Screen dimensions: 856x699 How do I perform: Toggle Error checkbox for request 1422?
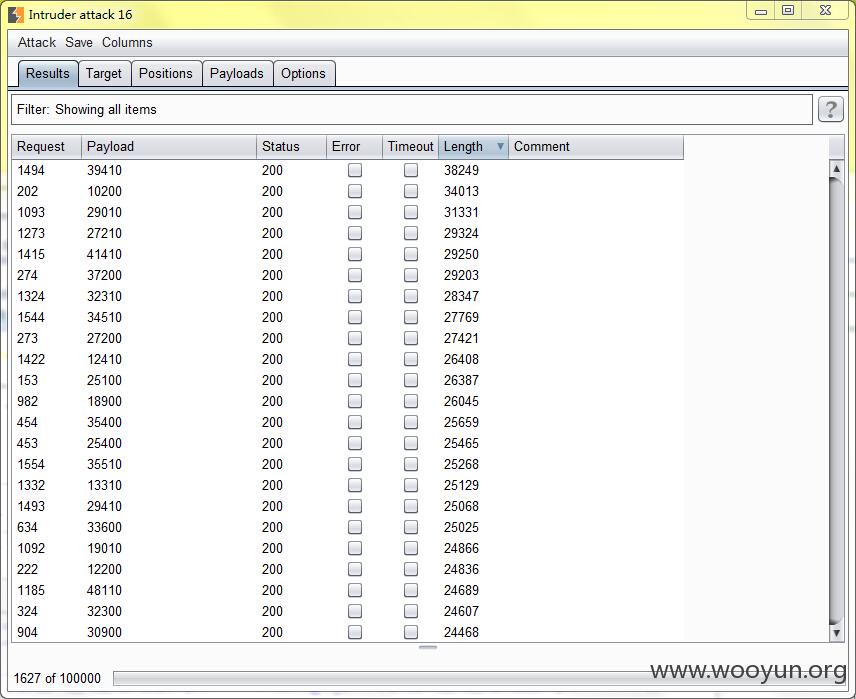355,359
